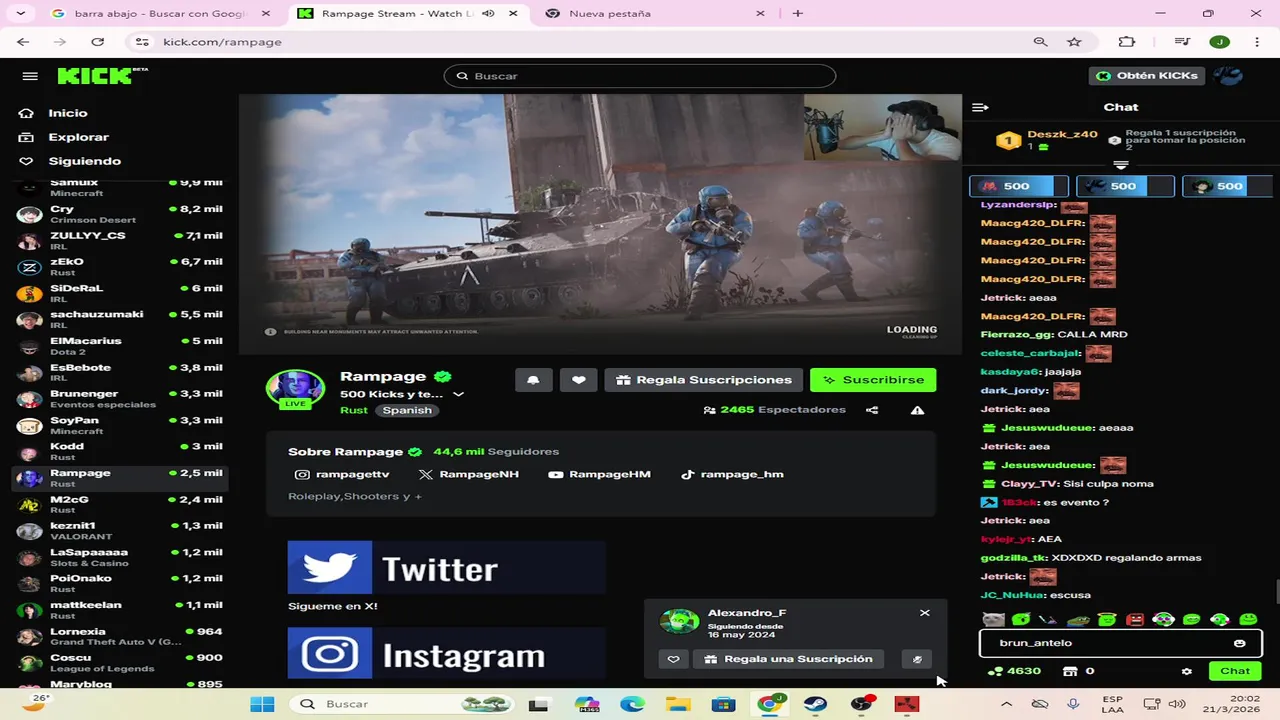This screenshot has height=720, width=1280.
Task: Click Regala una Suscripción on the user card
Action: [x=788, y=659]
